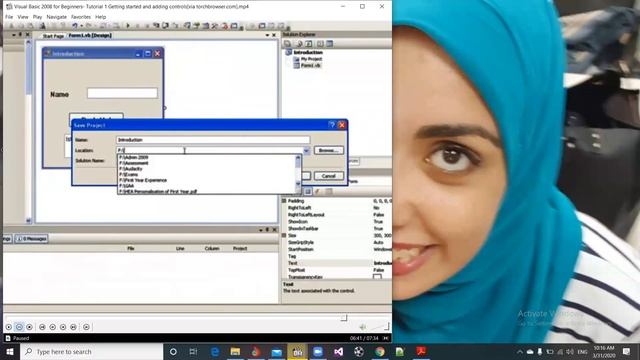The image size is (640, 360).
Task: Click the Play button in media player
Action: 9,327
